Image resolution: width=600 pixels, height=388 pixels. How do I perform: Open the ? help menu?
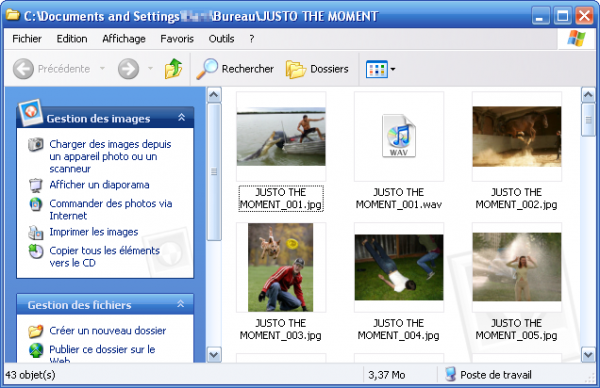[251, 39]
